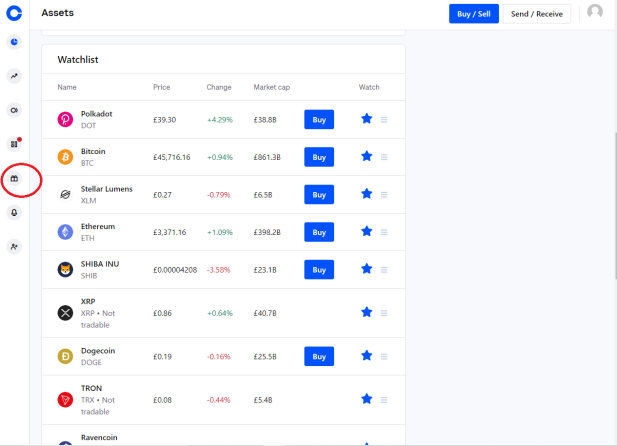Open the Ethereum asset name link

click(x=98, y=226)
